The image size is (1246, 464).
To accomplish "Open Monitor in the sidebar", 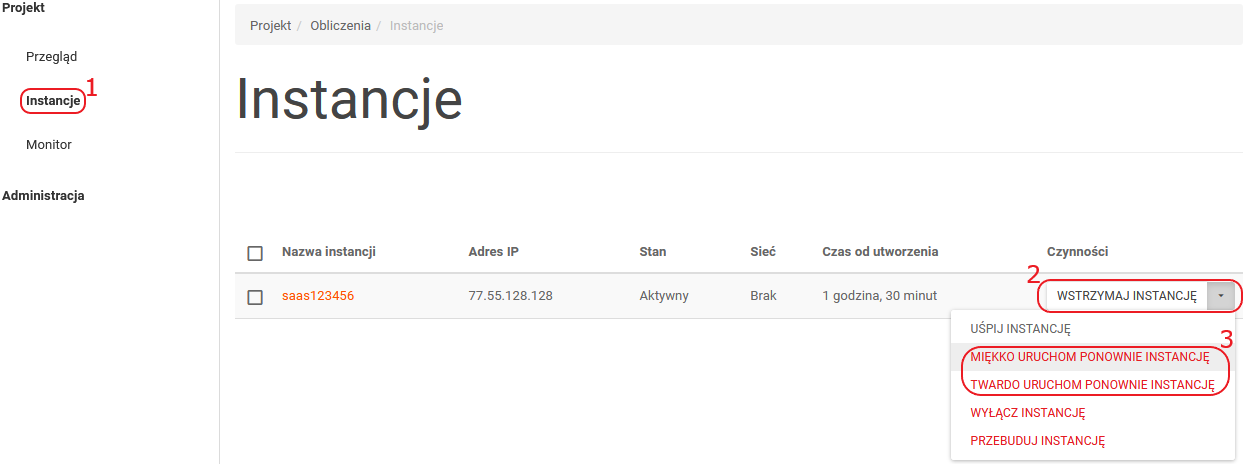I will click(49, 145).
